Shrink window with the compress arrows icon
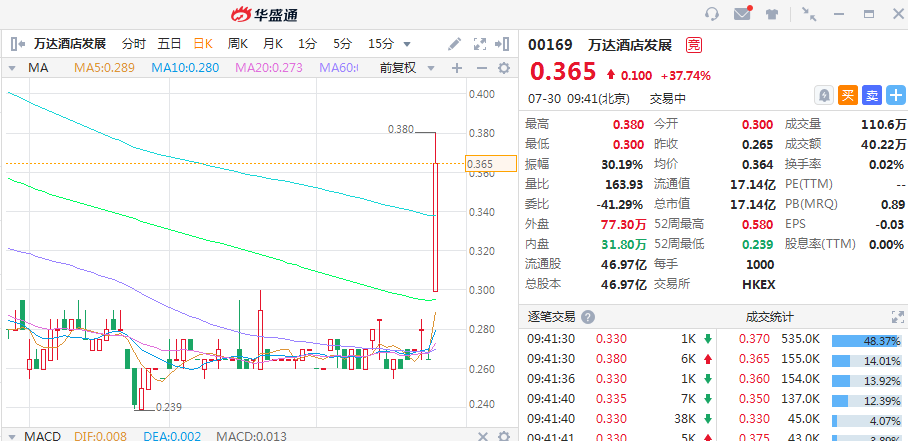Image resolution: width=908 pixels, height=441 pixels. [x=809, y=14]
